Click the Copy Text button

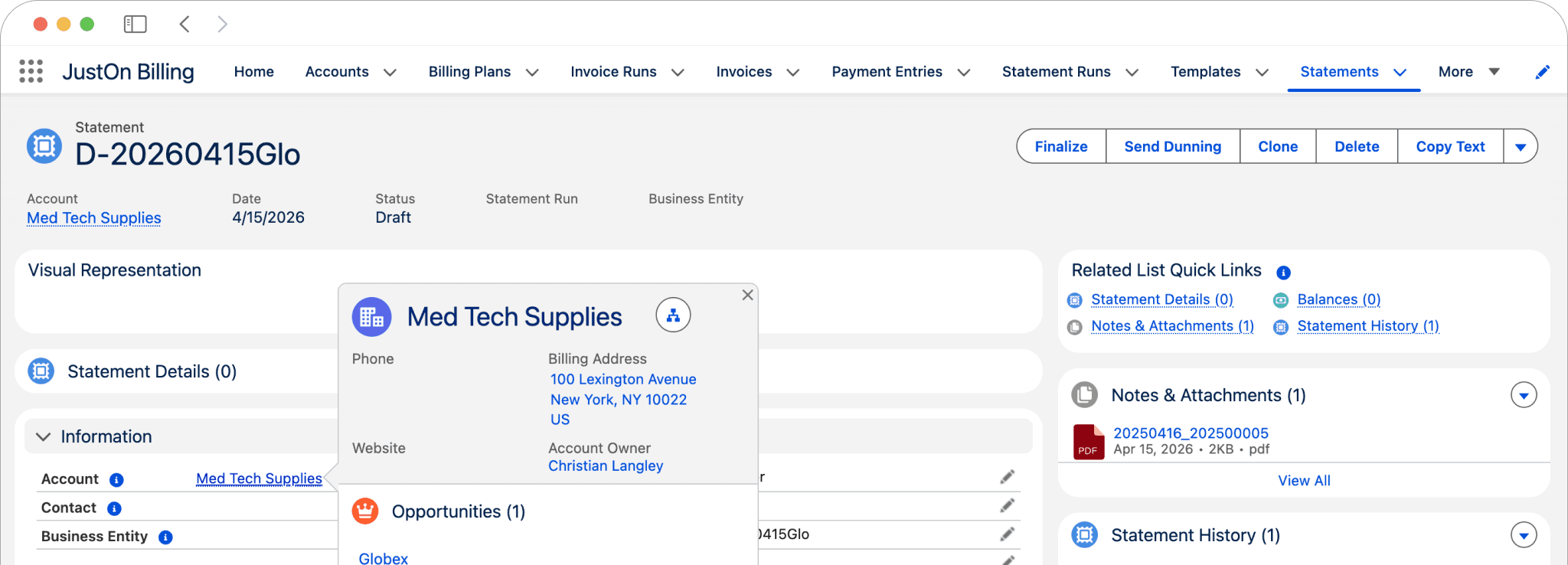[1450, 146]
